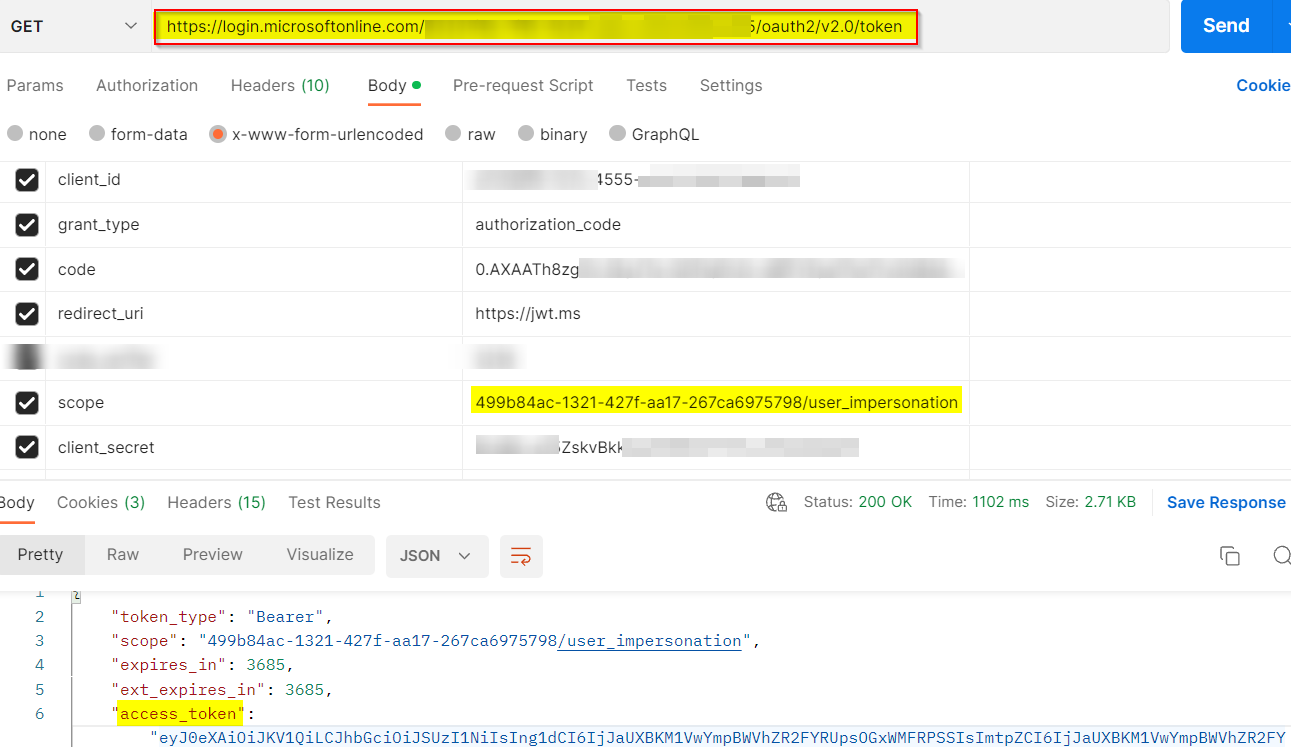This screenshot has height=747, width=1291.
Task: Open the GET method dropdown
Action: (73, 27)
